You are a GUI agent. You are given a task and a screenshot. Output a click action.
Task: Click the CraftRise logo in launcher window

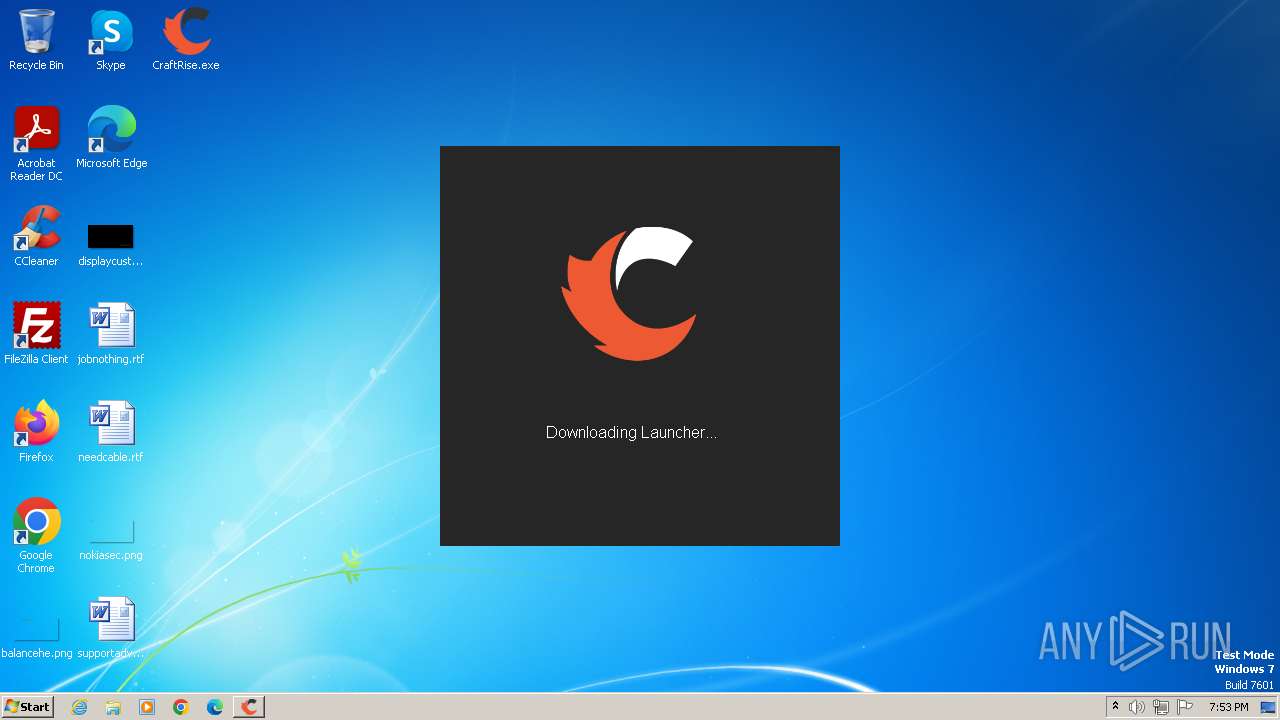pyautogui.click(x=629, y=294)
